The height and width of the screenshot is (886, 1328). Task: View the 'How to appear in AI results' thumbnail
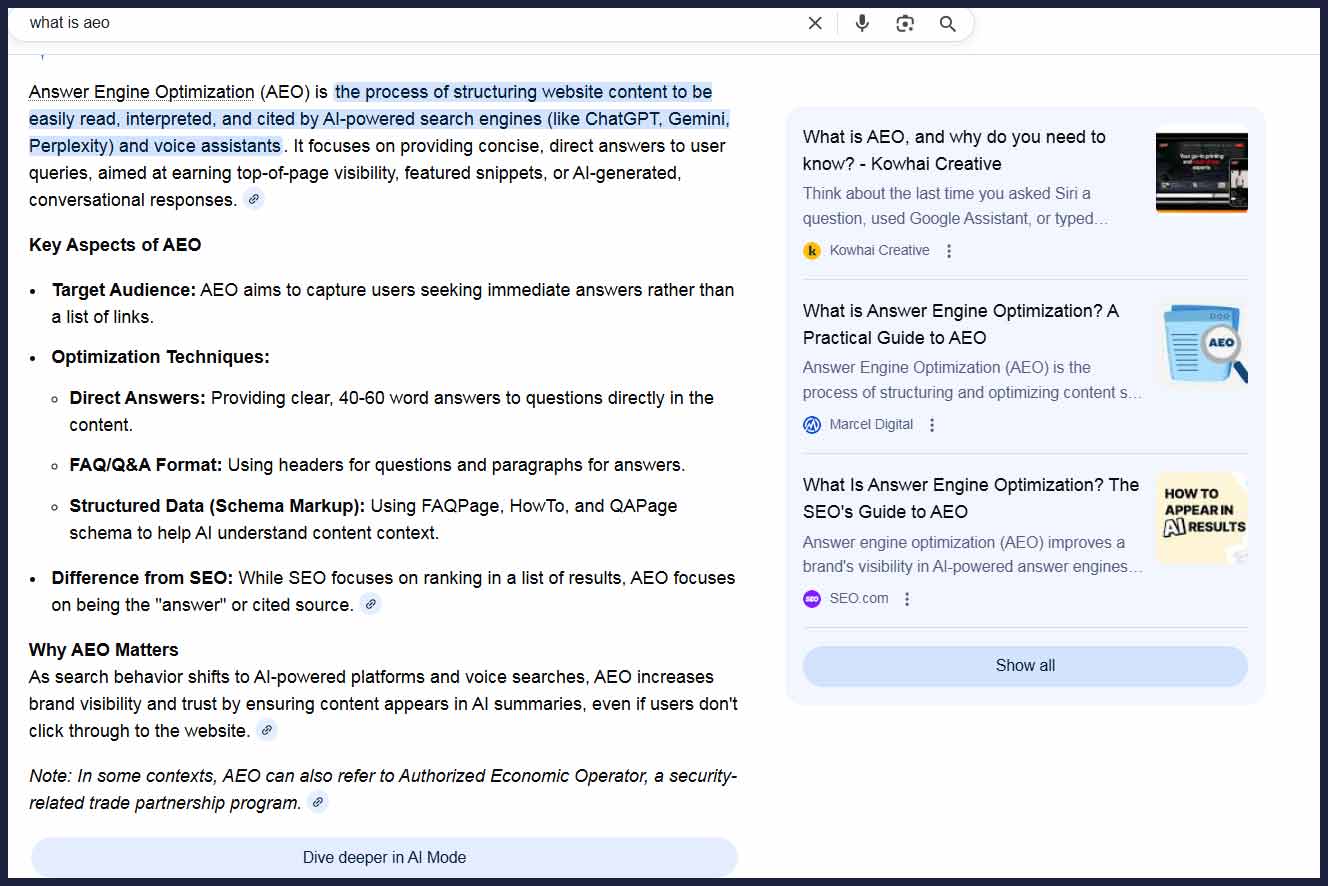pyautogui.click(x=1201, y=519)
